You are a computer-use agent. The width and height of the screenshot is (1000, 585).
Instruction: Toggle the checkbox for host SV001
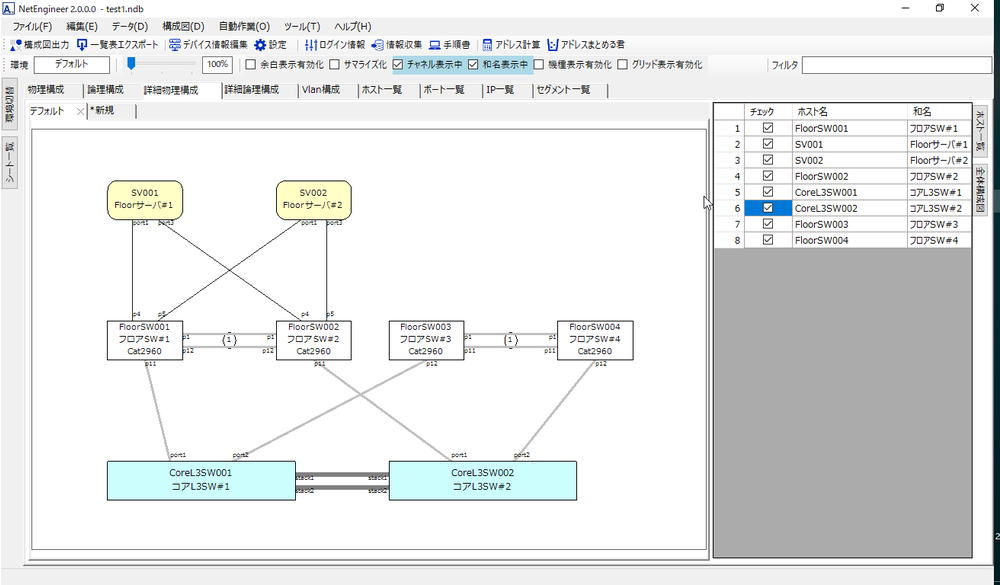[768, 144]
